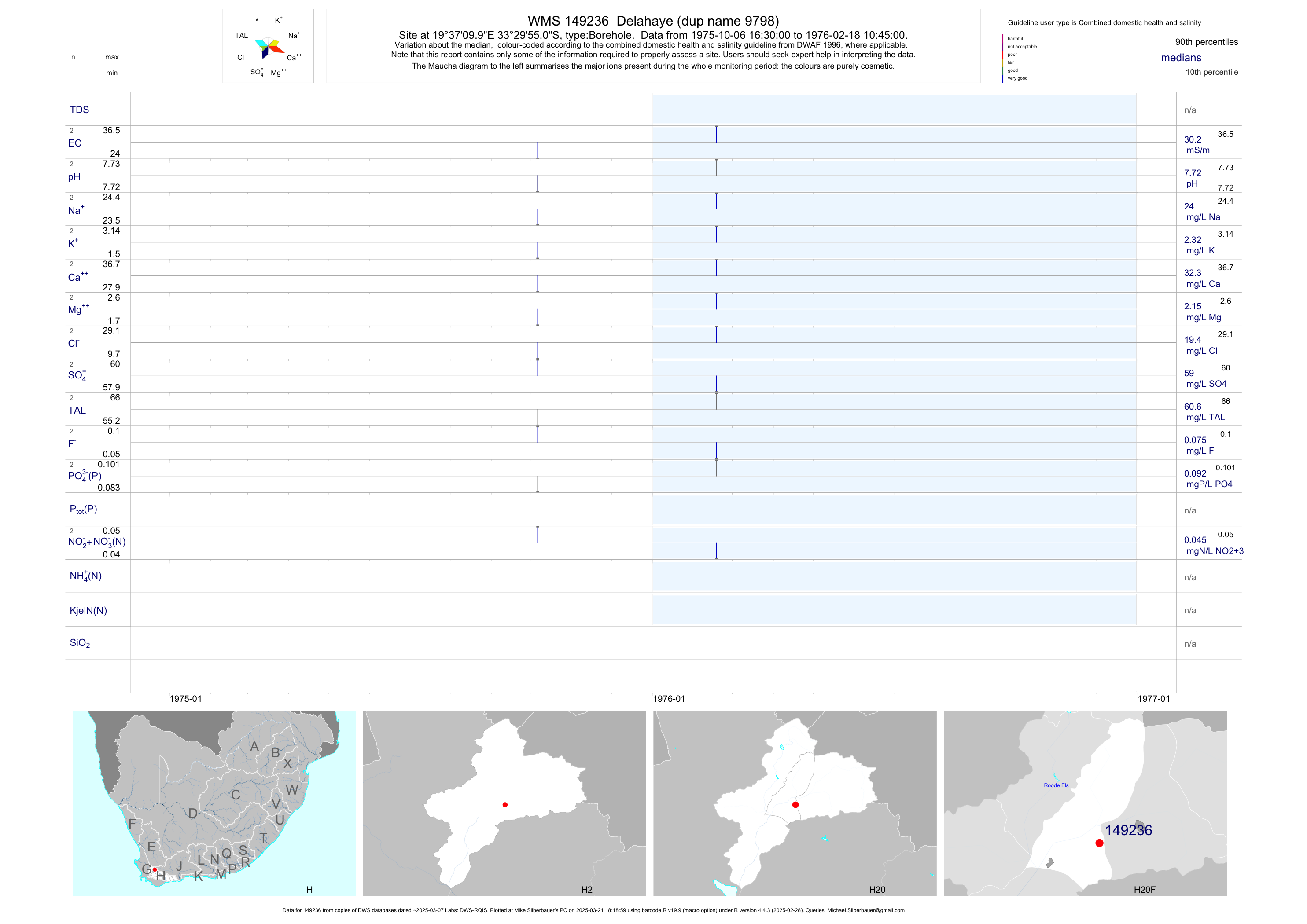Click the medians legend text

point(1181,58)
